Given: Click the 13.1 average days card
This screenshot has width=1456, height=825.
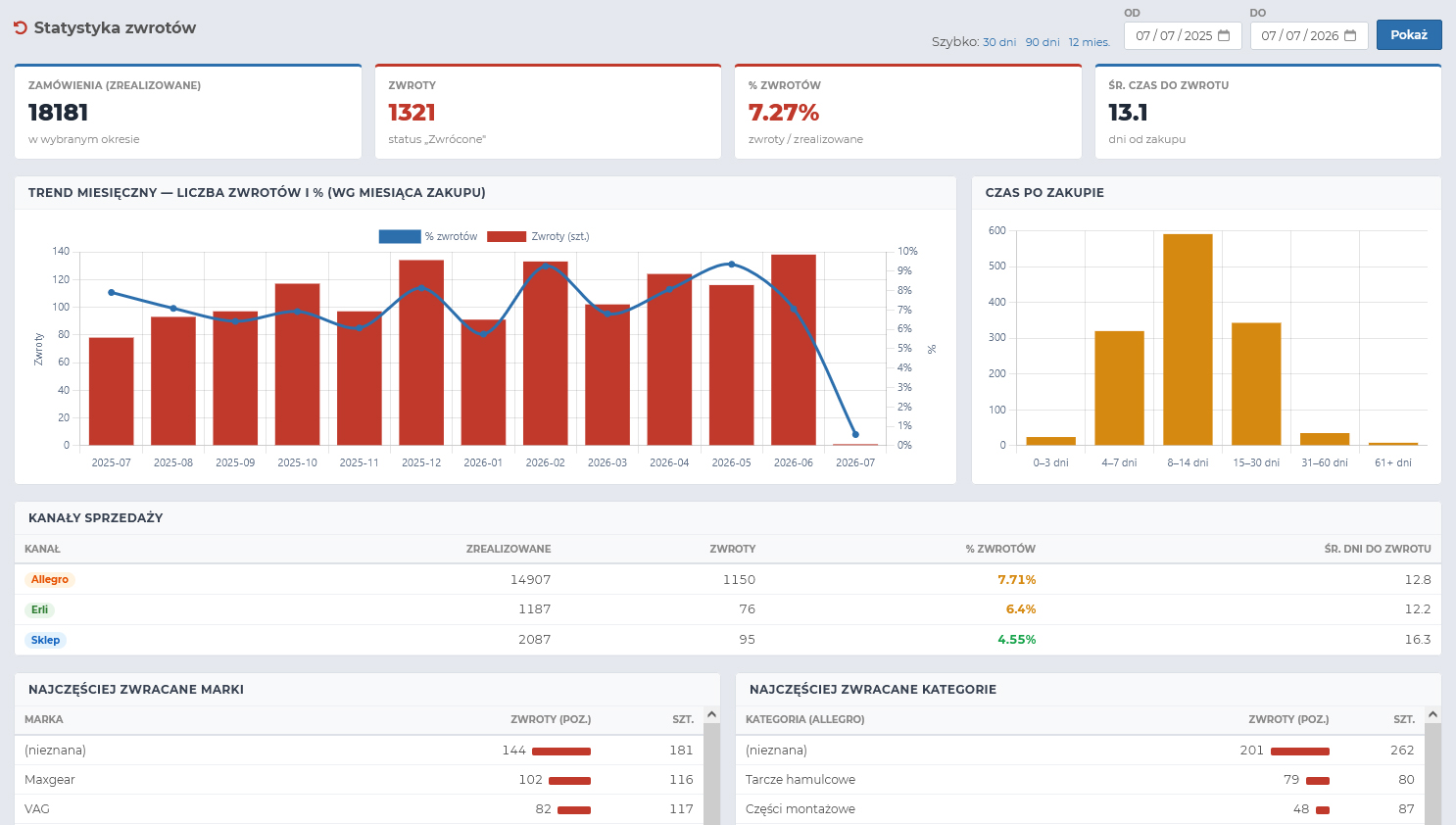Looking at the screenshot, I should pos(1268,112).
